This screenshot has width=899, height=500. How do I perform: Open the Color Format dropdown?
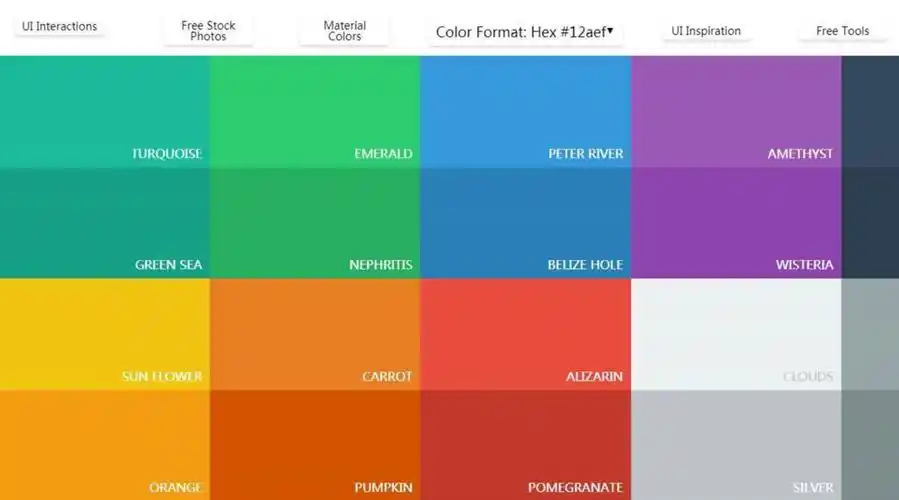[525, 32]
